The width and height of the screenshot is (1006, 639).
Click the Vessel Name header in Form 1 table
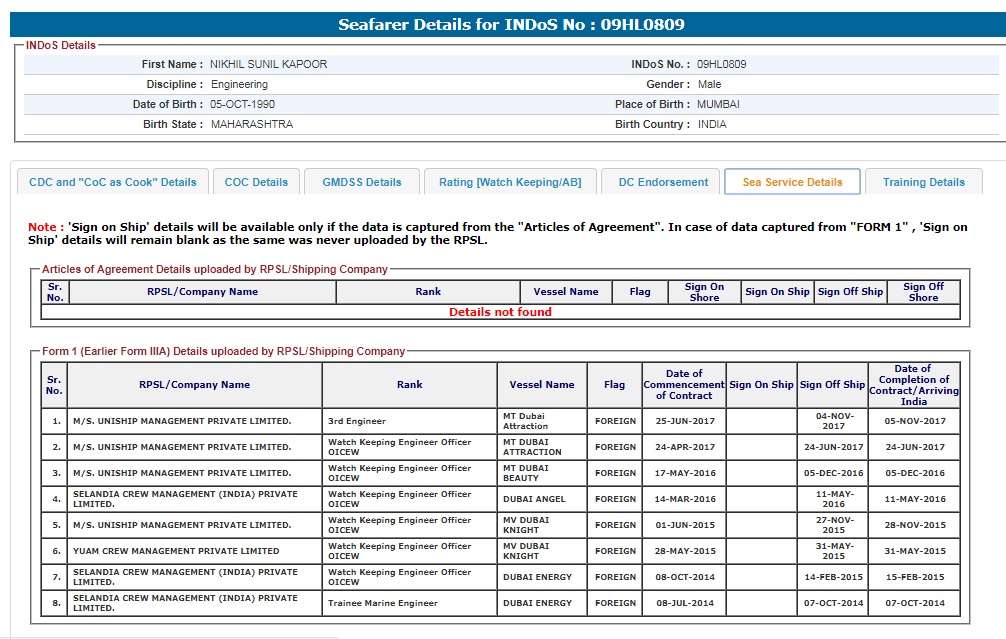click(542, 385)
